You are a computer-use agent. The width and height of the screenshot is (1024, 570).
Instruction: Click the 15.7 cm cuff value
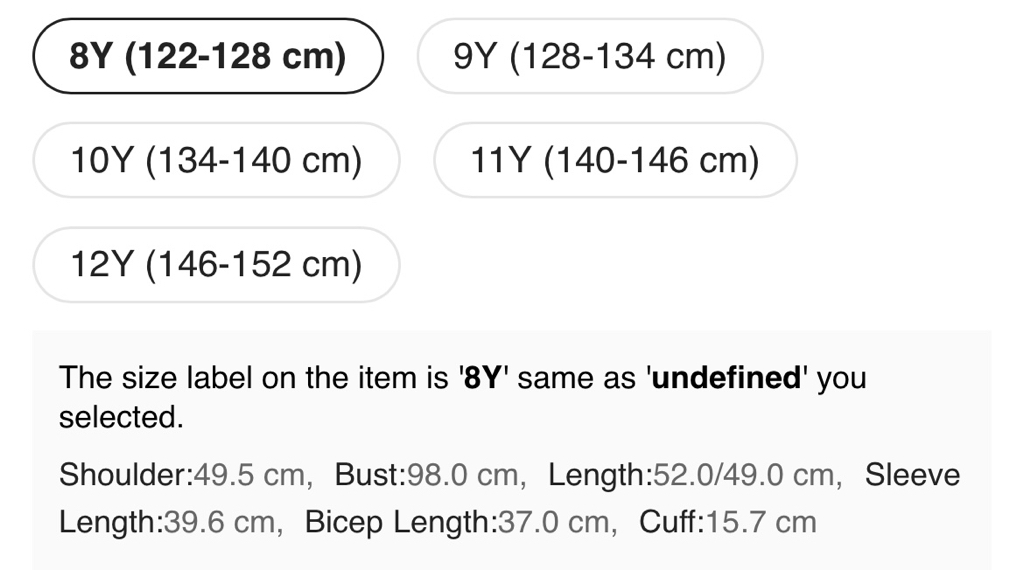761,522
